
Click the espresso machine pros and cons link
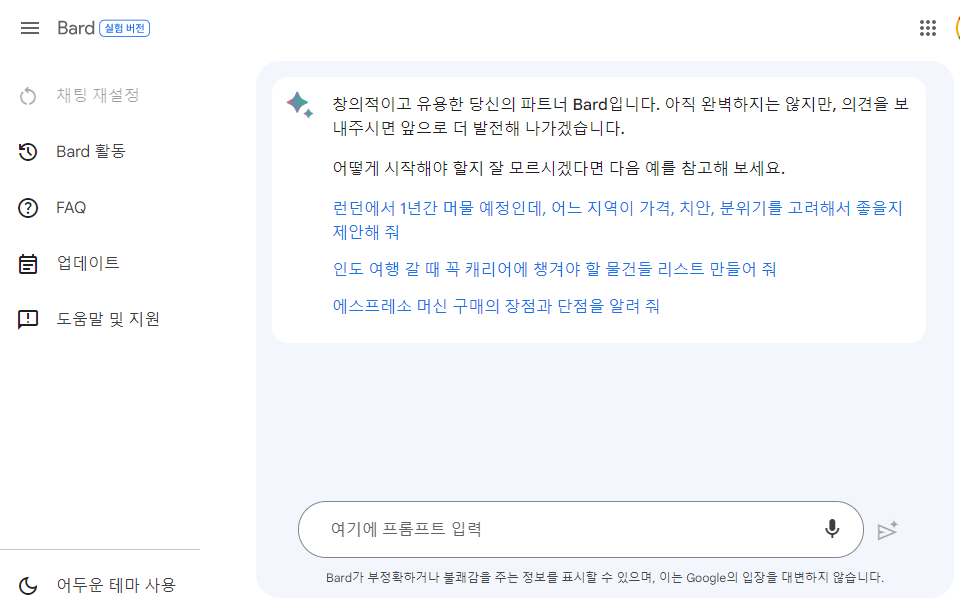[x=496, y=306]
